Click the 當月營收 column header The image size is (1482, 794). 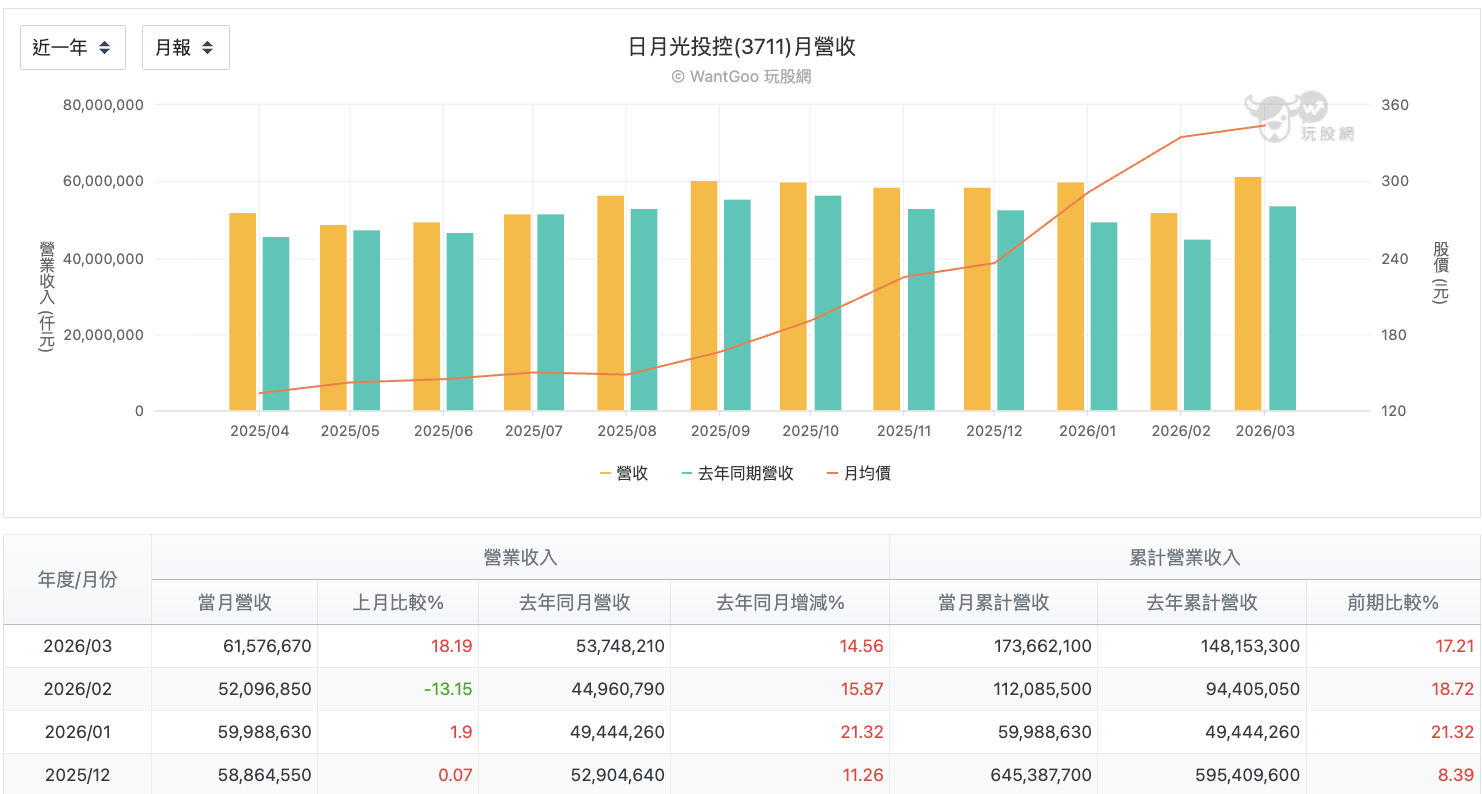(235, 603)
